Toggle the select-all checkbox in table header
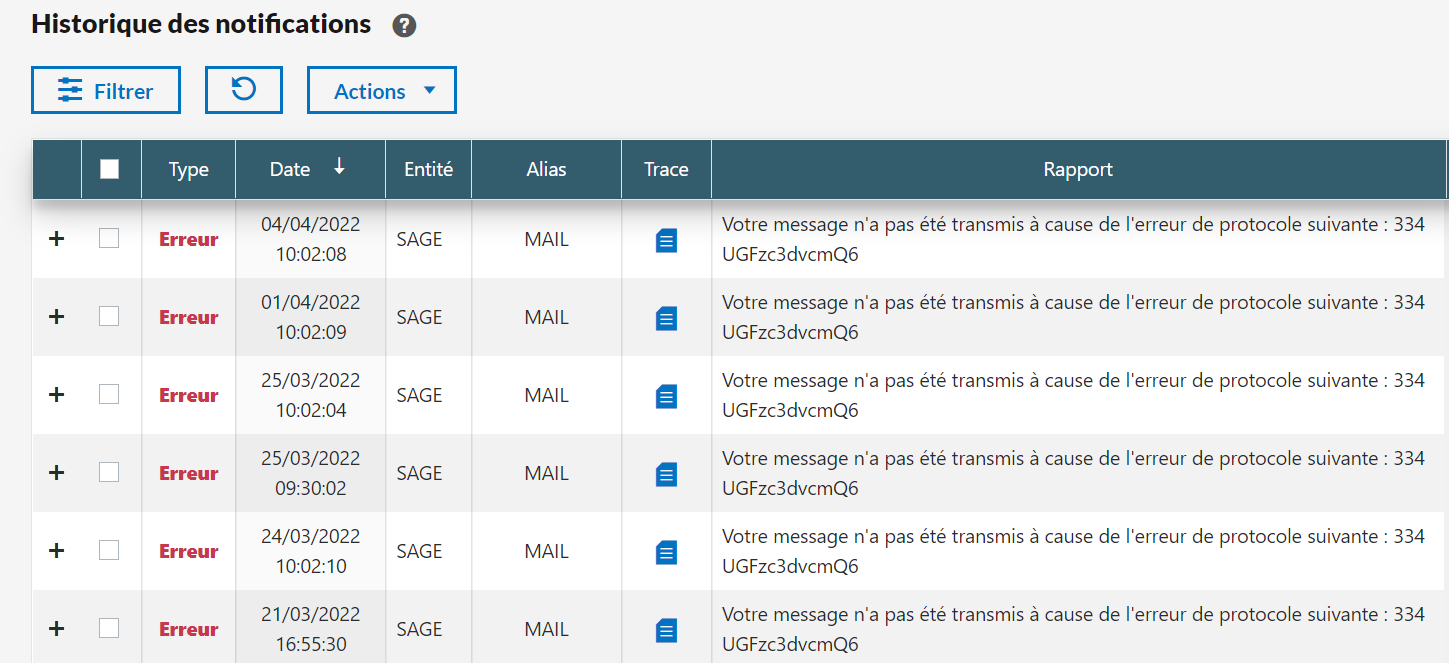The height and width of the screenshot is (663, 1449). click(x=110, y=169)
